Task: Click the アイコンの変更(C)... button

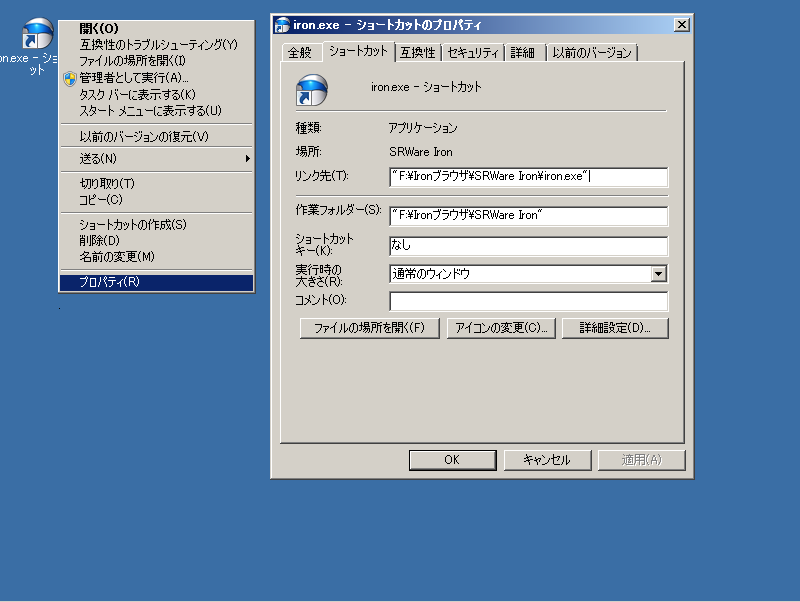Action: [501, 328]
